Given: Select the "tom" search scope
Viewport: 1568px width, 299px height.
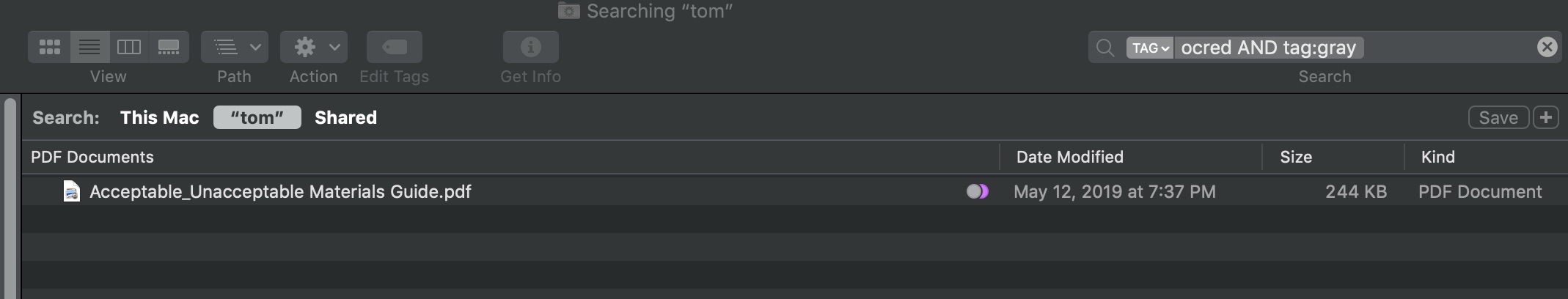Looking at the screenshot, I should click(x=257, y=118).
